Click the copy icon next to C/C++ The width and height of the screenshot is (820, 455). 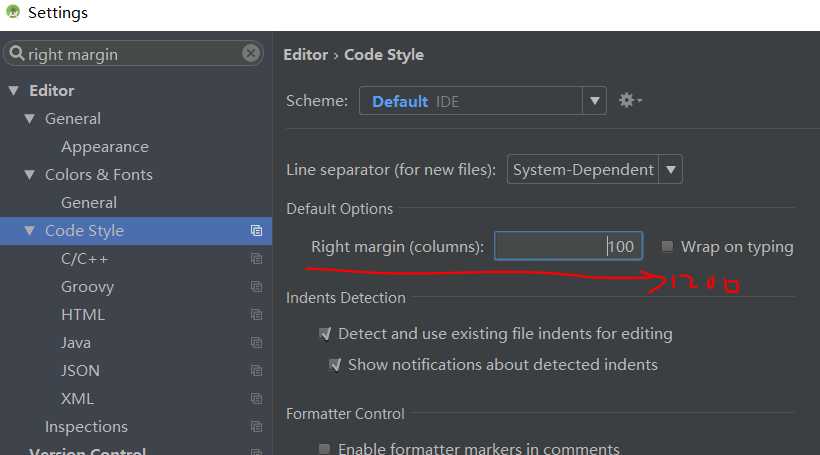(x=256, y=259)
